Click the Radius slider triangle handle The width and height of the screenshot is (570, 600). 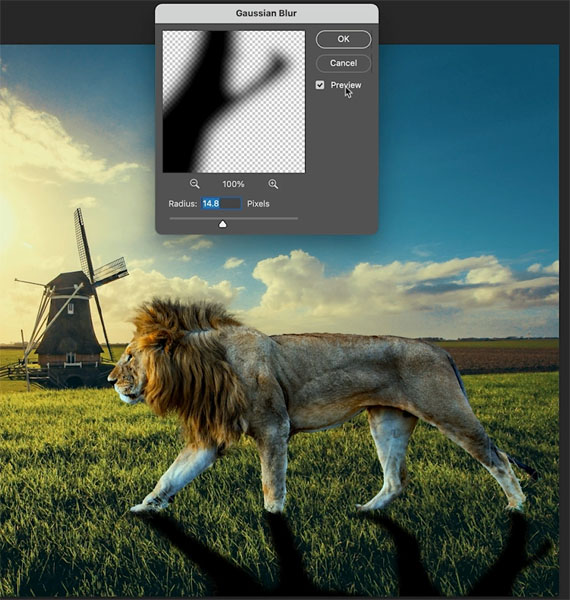[223, 224]
